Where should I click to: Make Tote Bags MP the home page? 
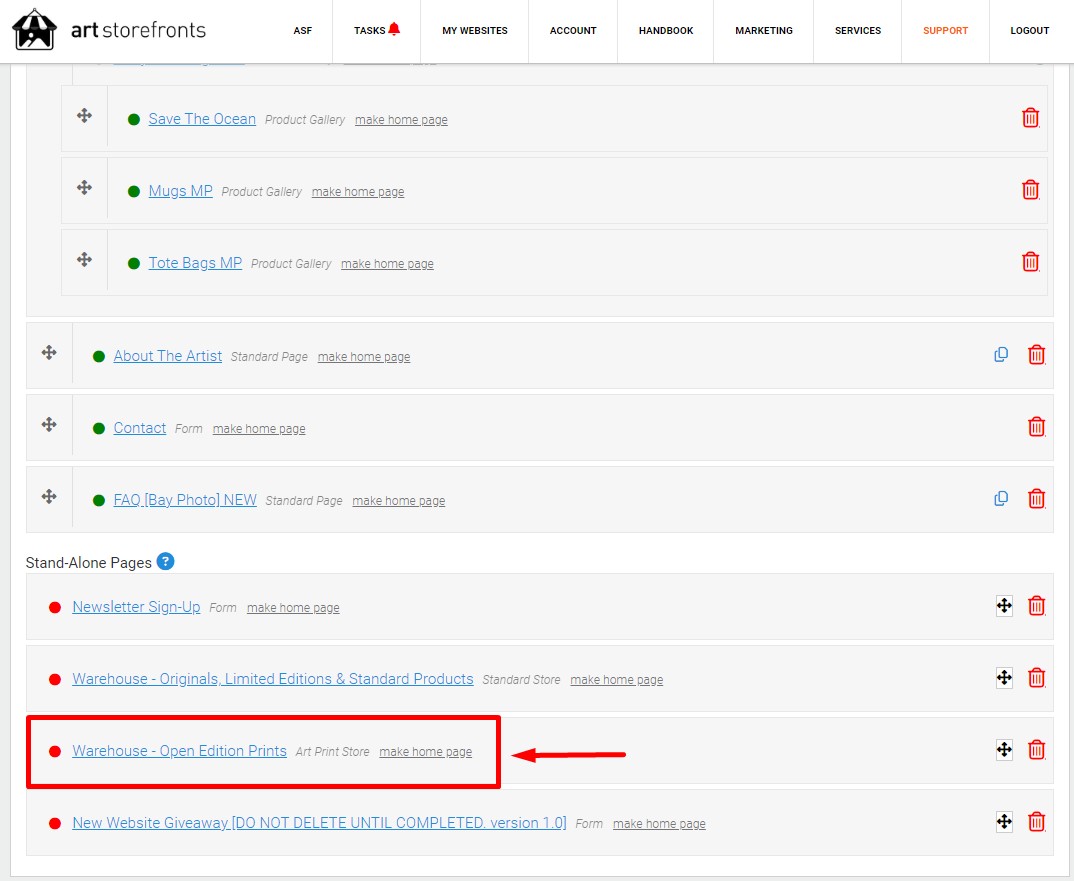coord(387,264)
